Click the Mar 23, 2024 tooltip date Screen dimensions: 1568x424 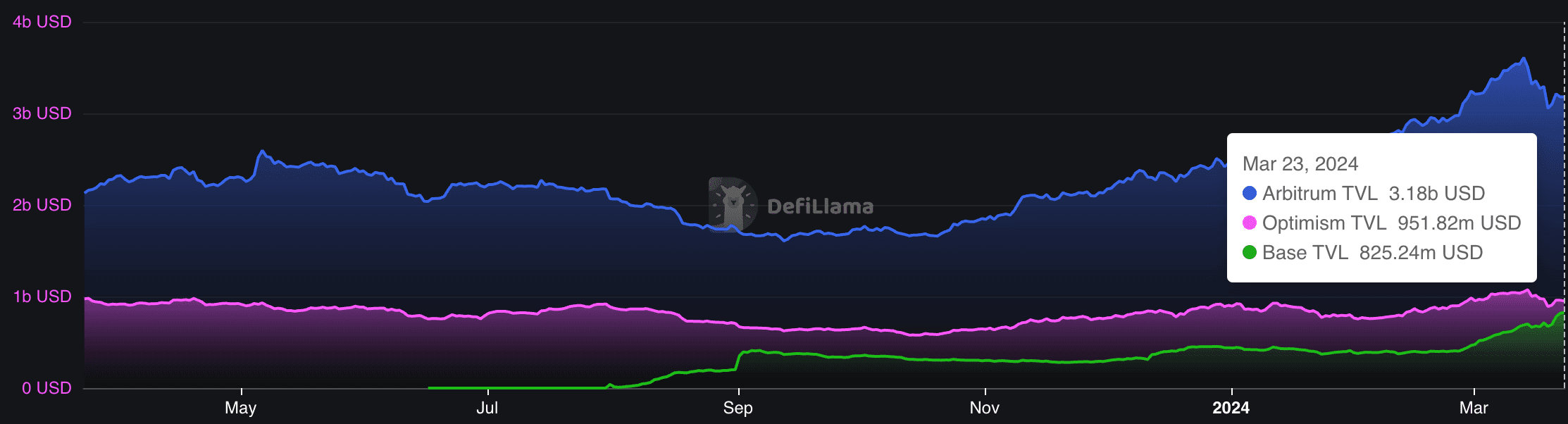coord(1300,164)
